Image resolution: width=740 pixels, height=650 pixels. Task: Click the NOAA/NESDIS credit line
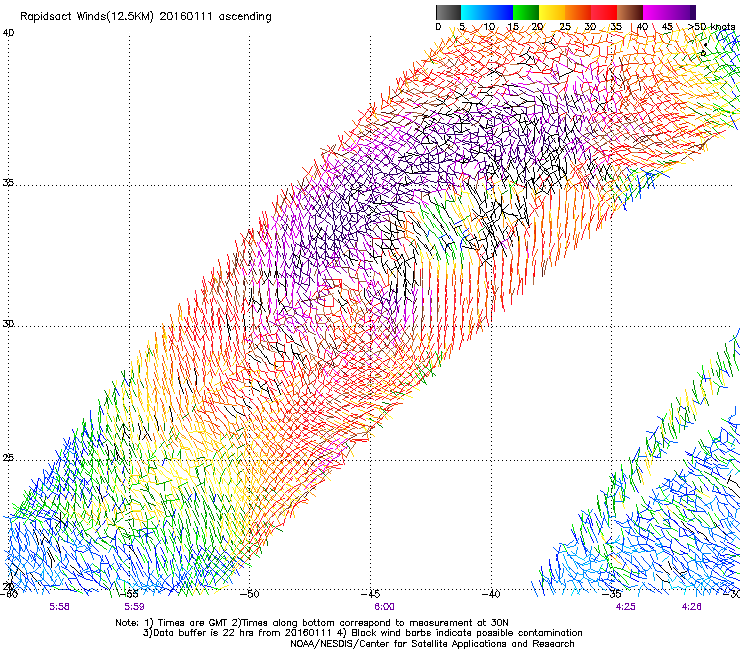coord(432,644)
